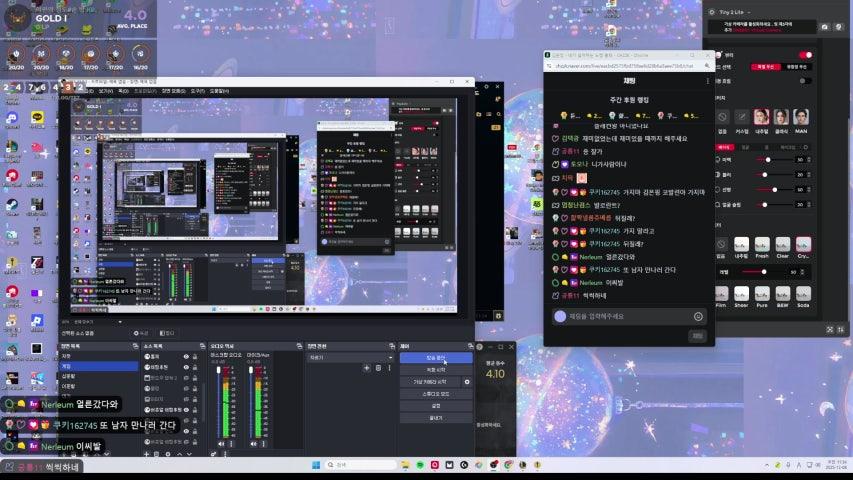
Task: Enable 스튜디오 모드 in OBS controls
Action: pos(436,393)
